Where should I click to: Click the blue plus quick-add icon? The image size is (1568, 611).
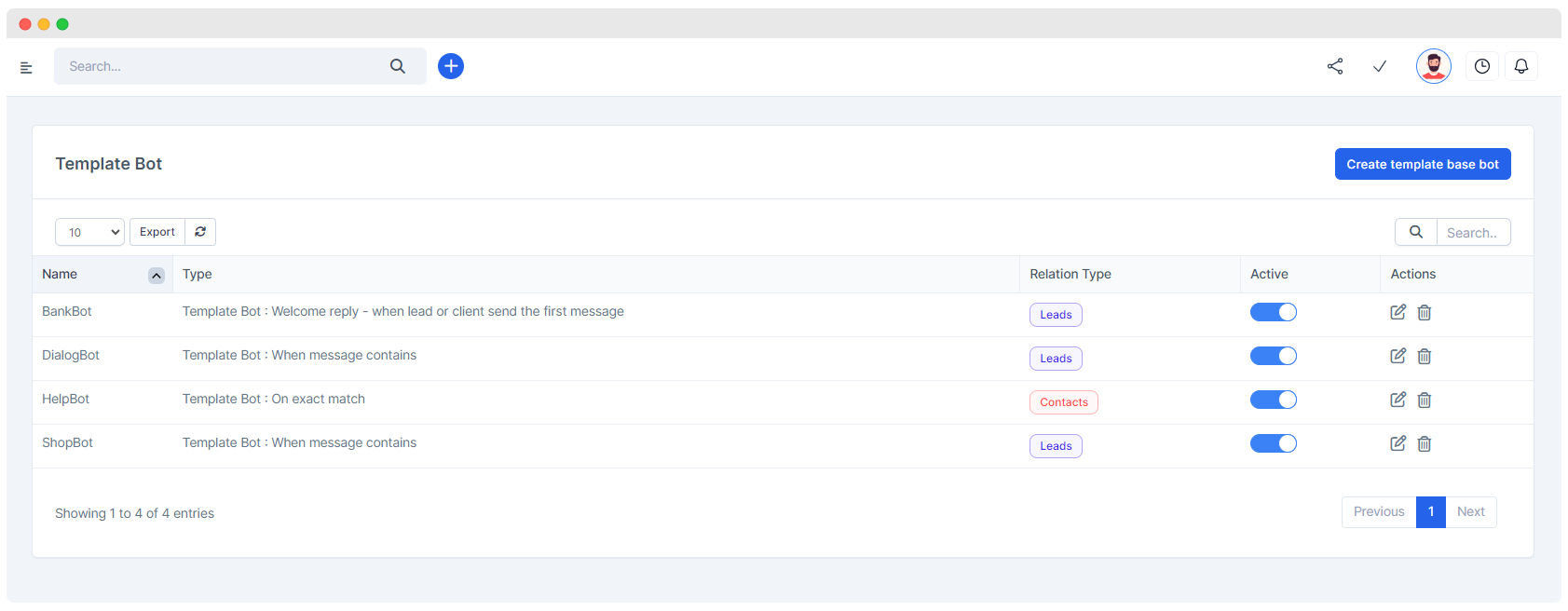tap(451, 66)
